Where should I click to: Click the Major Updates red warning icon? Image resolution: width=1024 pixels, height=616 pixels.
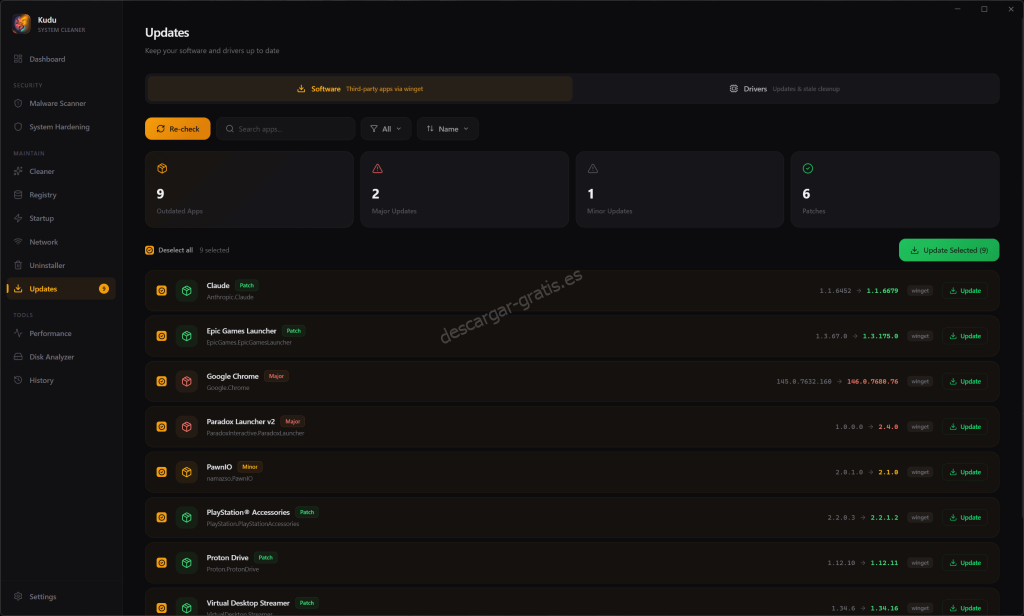pos(377,169)
